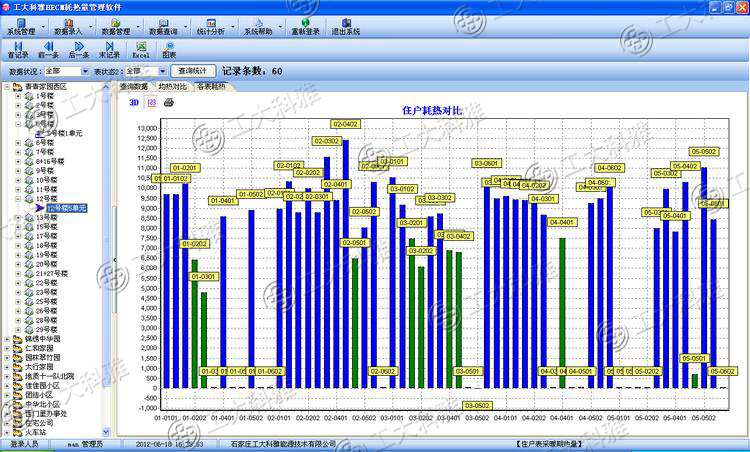
Task: Click the 03-0502 label below zero line
Action: click(x=477, y=406)
